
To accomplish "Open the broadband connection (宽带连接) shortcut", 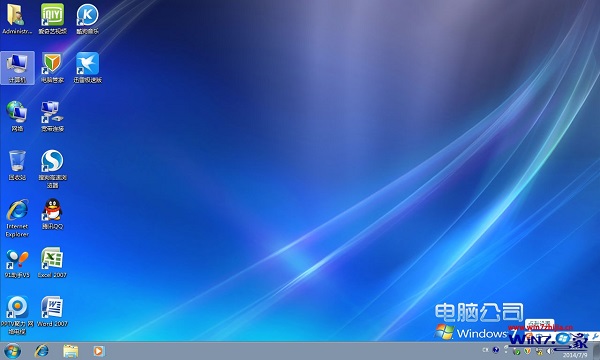I will point(52,116).
